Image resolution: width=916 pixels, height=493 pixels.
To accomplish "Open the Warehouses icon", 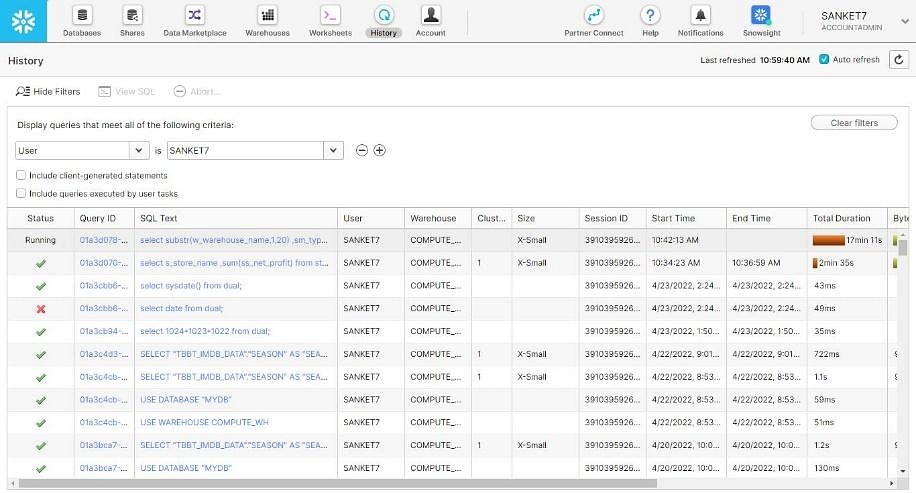I will point(268,15).
